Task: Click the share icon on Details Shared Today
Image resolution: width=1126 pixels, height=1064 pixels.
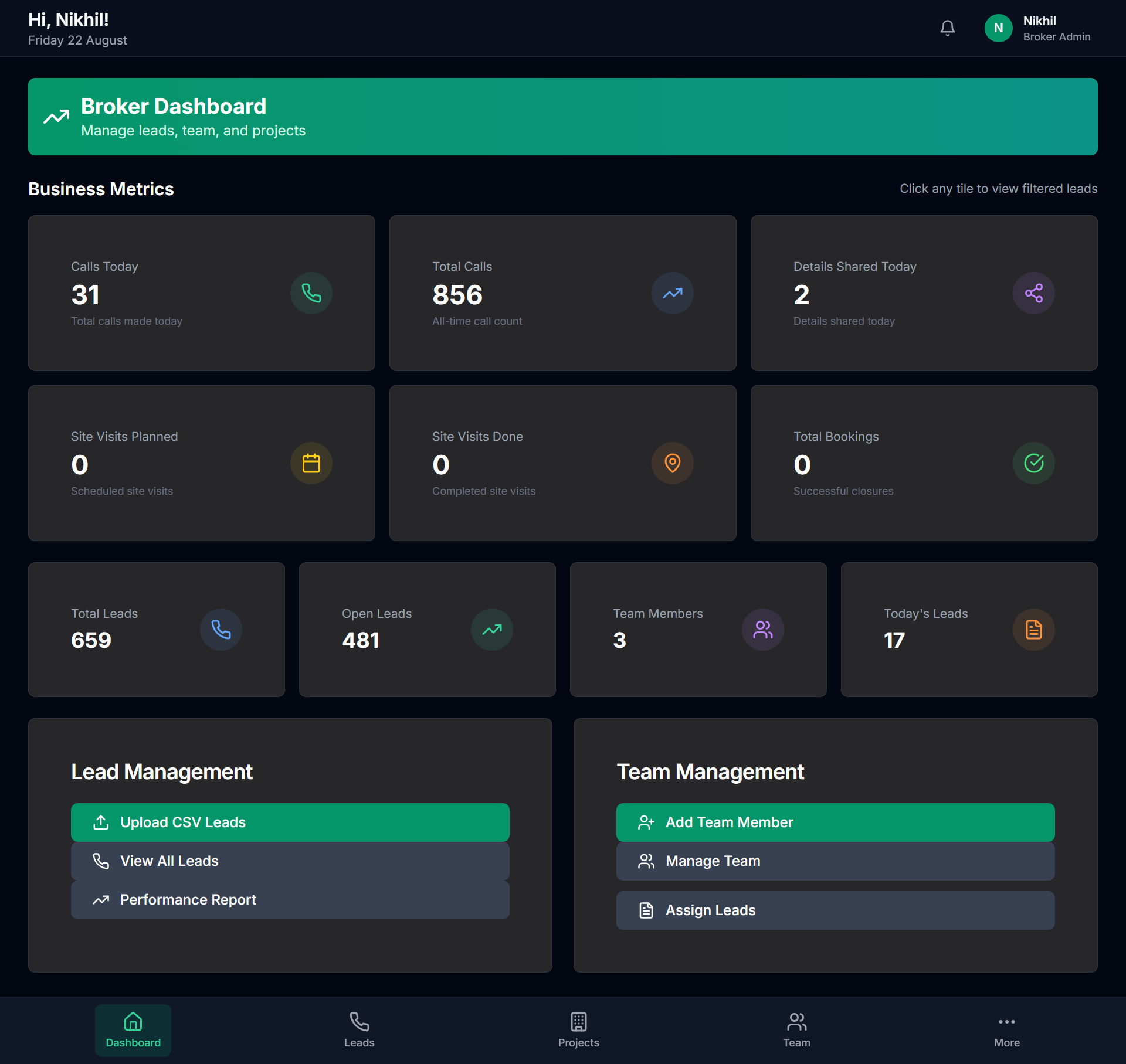Action: pos(1033,293)
